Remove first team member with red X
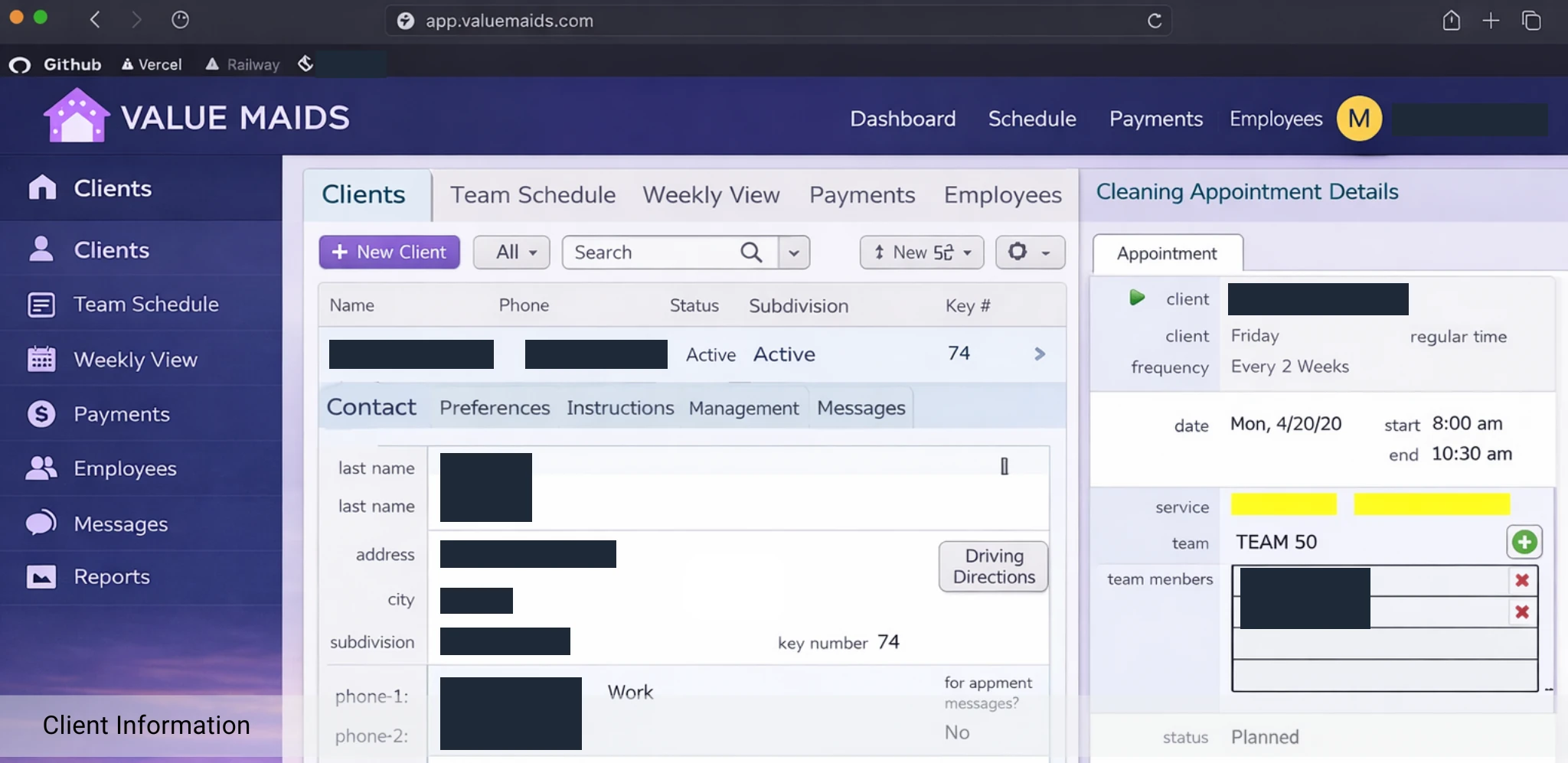 (x=1522, y=580)
